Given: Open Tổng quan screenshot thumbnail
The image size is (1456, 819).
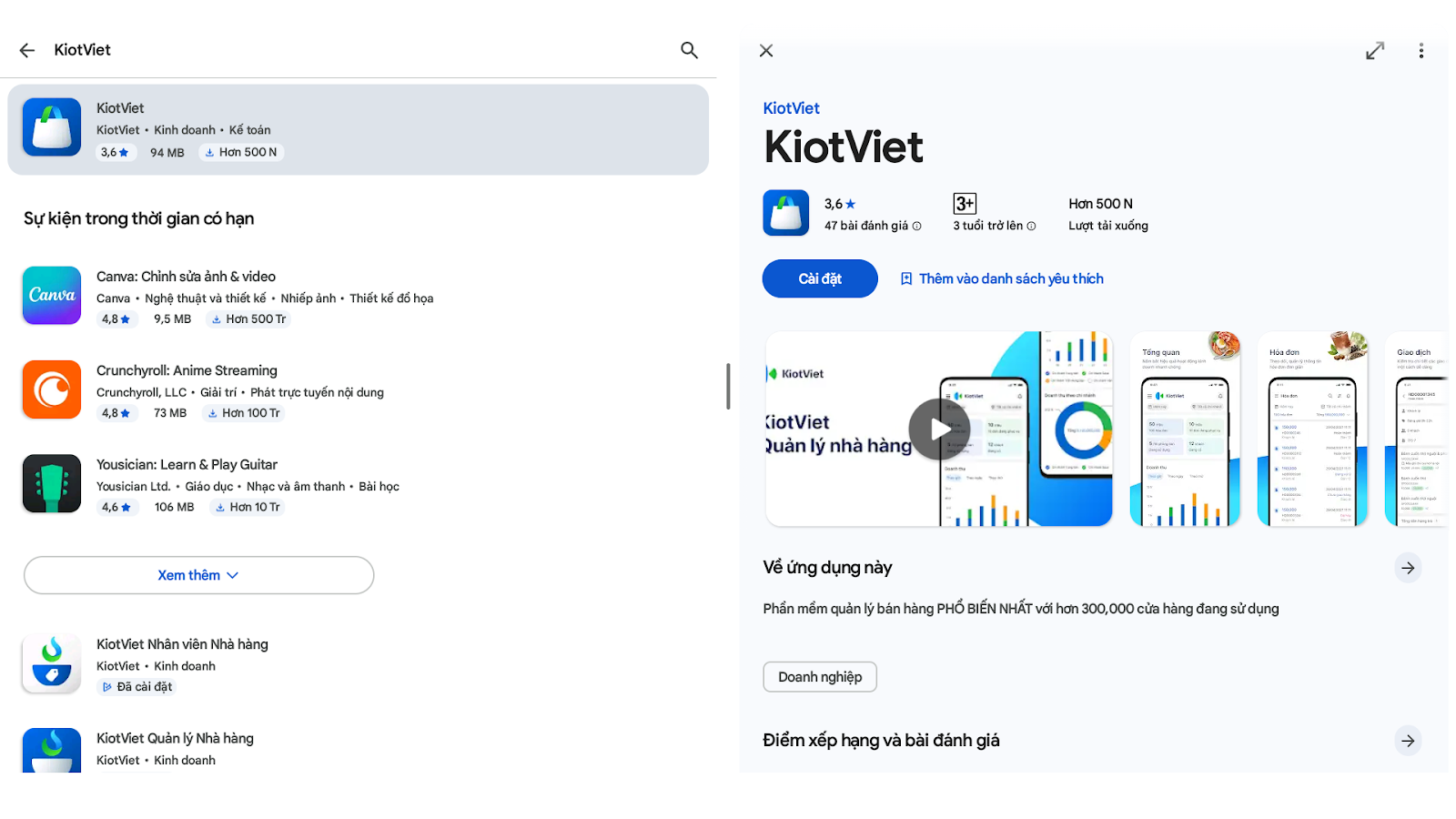Looking at the screenshot, I should (1185, 429).
